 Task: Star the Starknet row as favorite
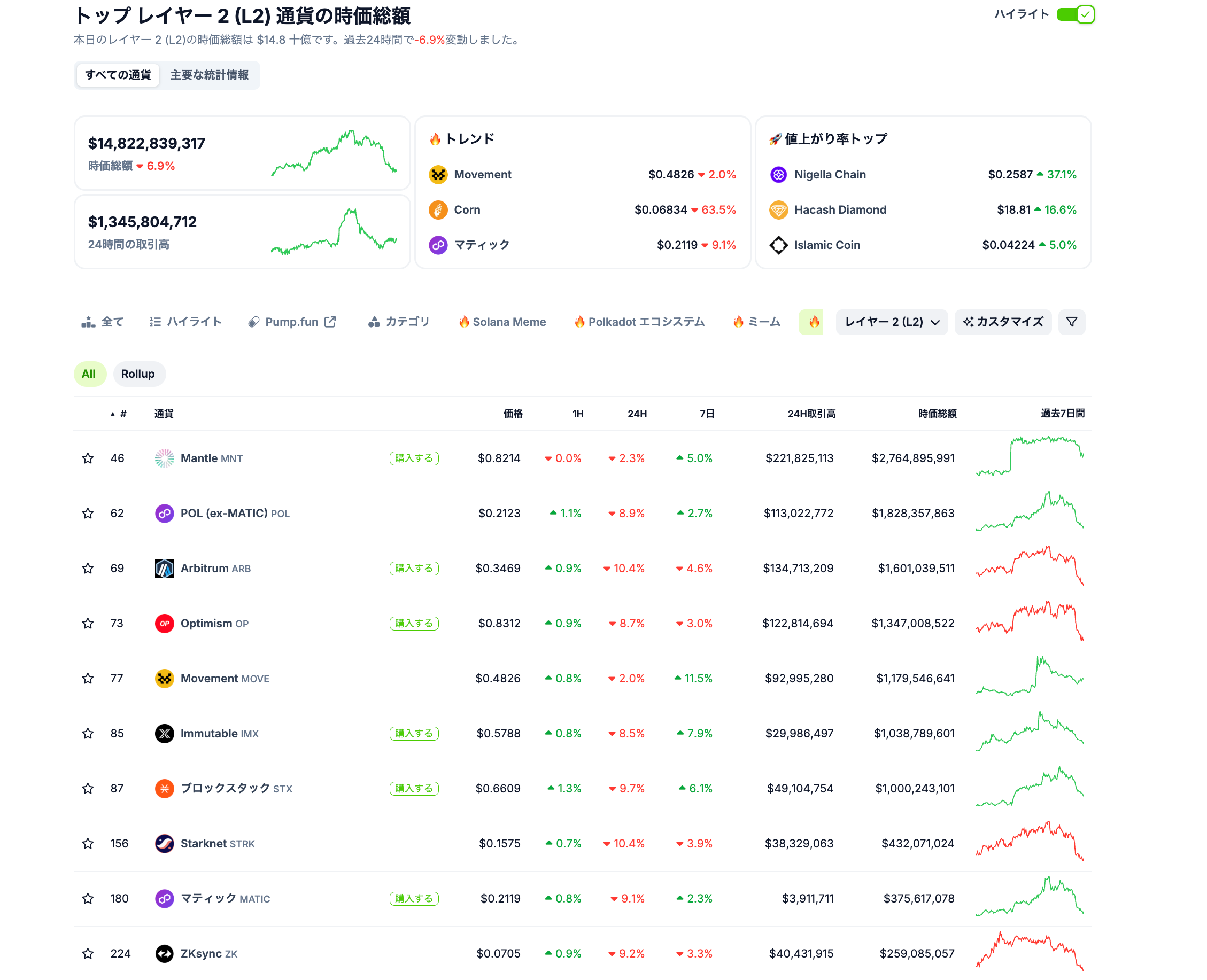pyautogui.click(x=88, y=843)
